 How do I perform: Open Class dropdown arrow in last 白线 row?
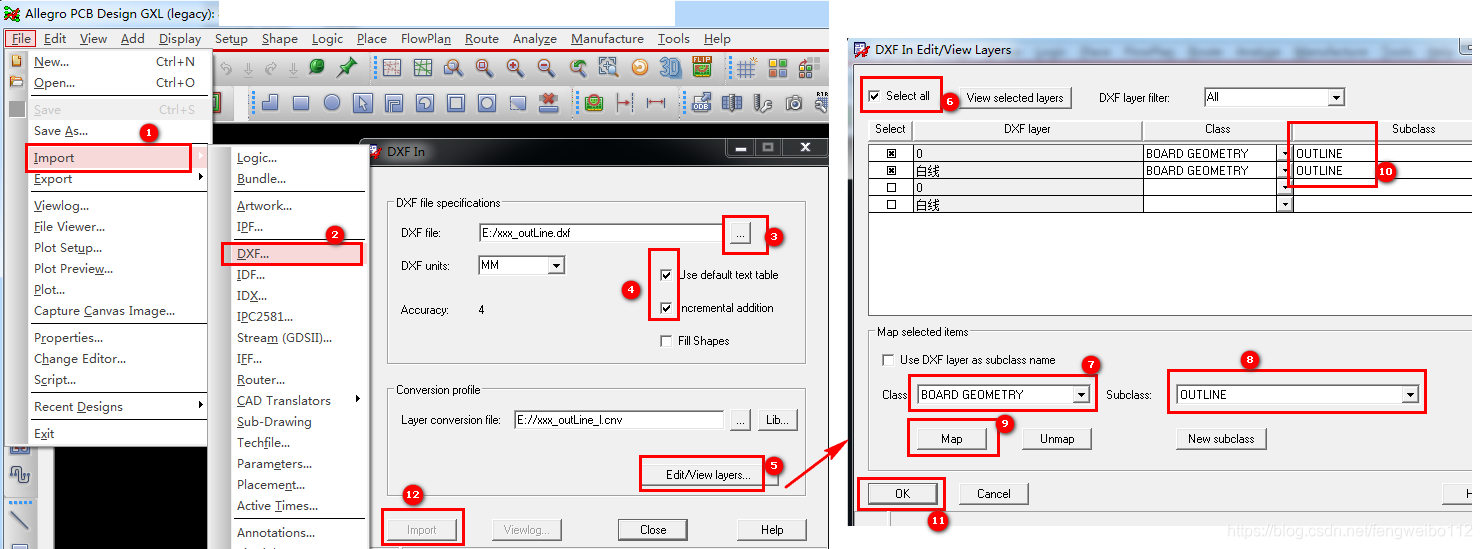click(x=1285, y=205)
